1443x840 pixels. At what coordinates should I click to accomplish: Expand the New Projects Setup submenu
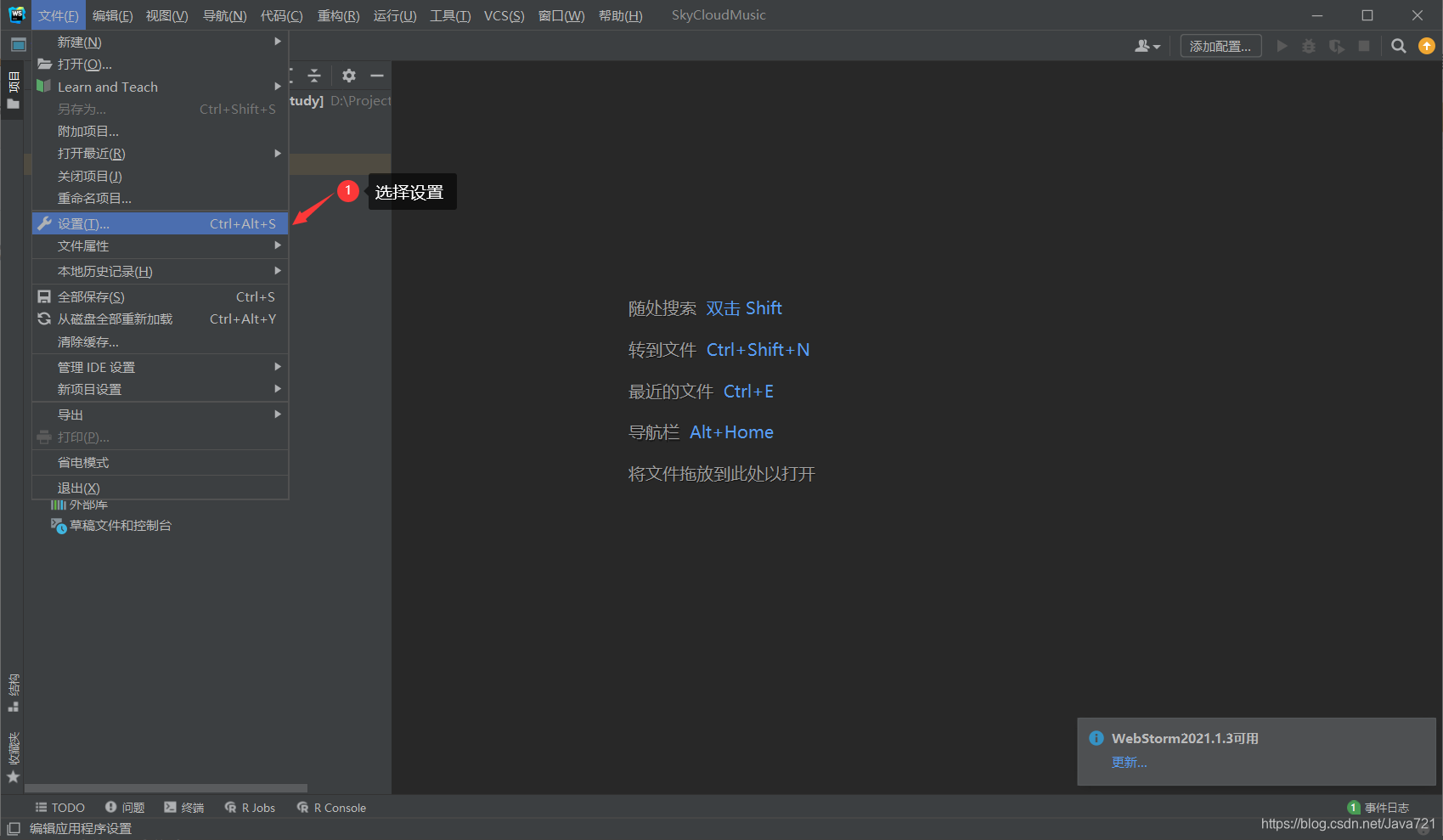[x=161, y=390]
